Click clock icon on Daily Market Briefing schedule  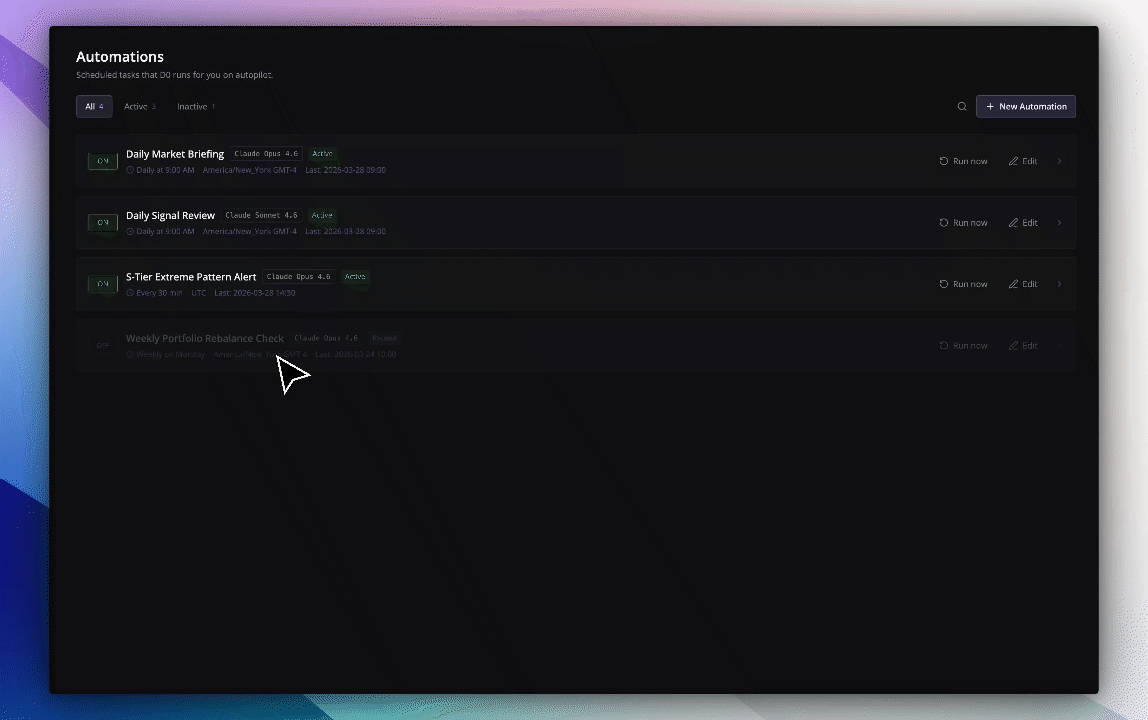click(130, 170)
